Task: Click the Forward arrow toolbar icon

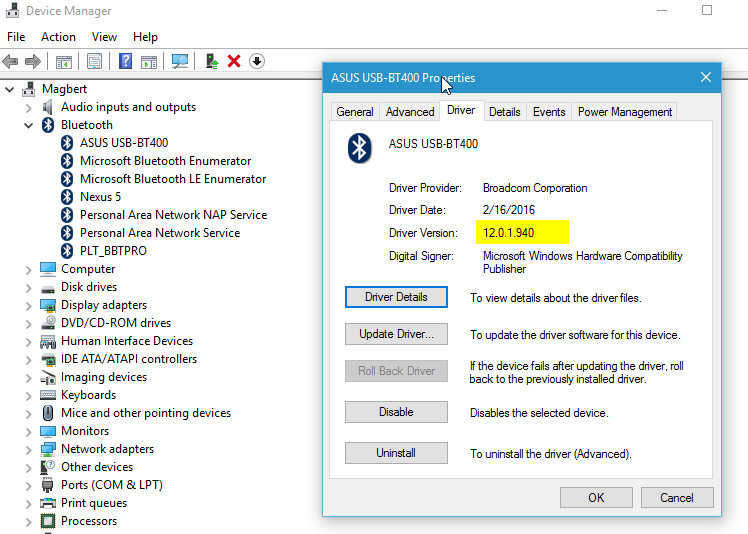Action: click(x=32, y=61)
